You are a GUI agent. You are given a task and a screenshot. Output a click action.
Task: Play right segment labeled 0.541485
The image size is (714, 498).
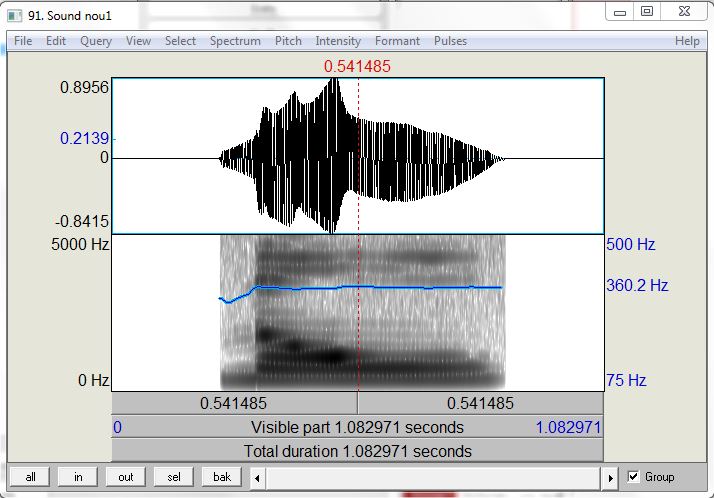[480, 403]
